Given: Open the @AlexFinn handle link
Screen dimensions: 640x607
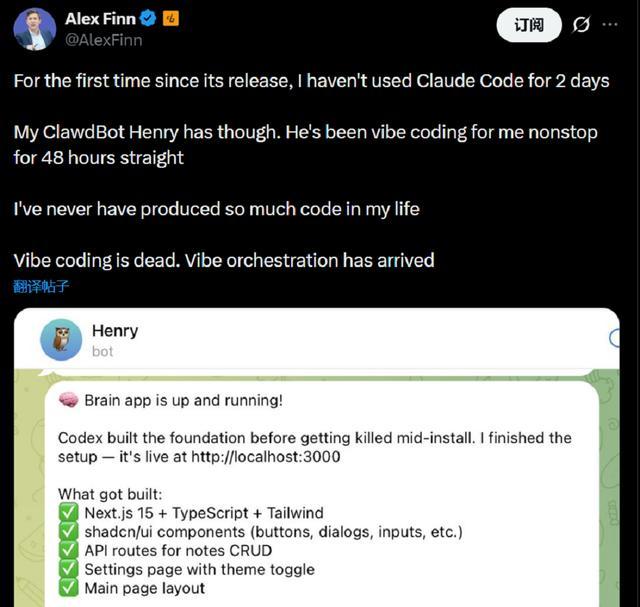Looking at the screenshot, I should [x=103, y=40].
